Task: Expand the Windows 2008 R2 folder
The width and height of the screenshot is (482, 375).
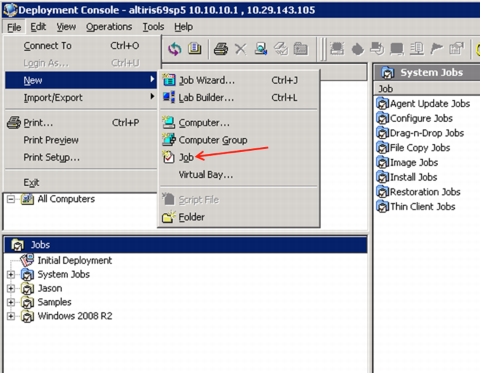Action: pos(11,316)
